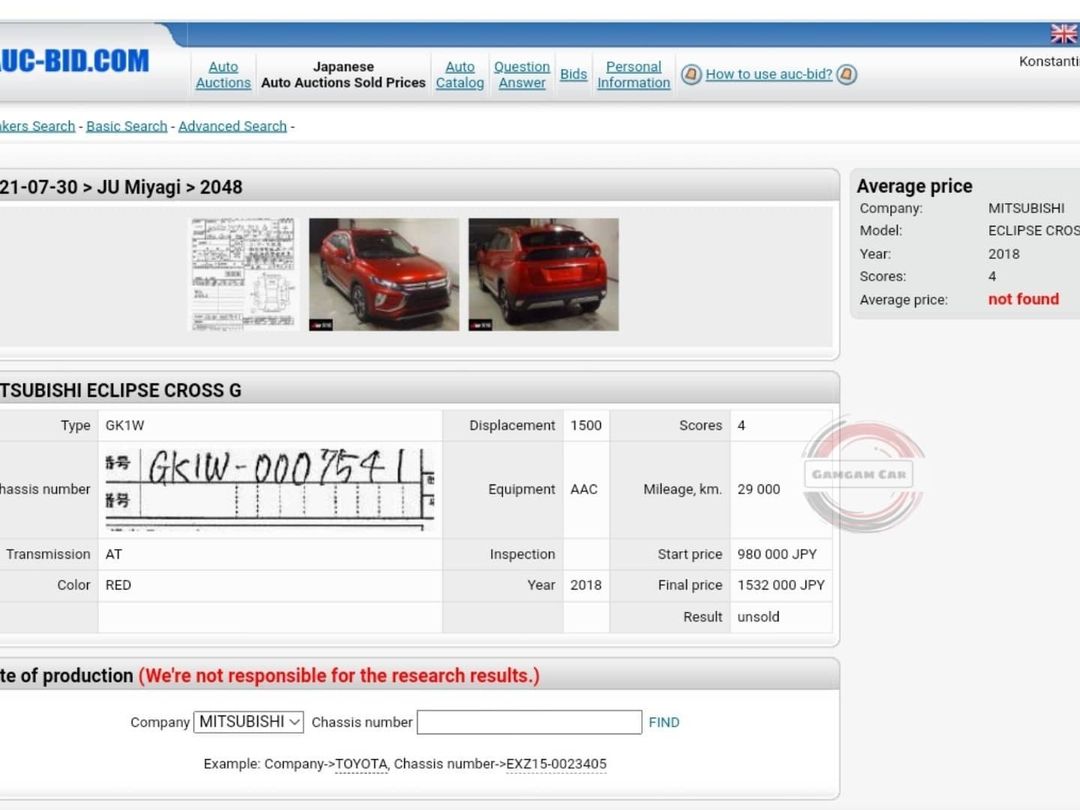Click the '1532 000 JPY' final price

780,585
